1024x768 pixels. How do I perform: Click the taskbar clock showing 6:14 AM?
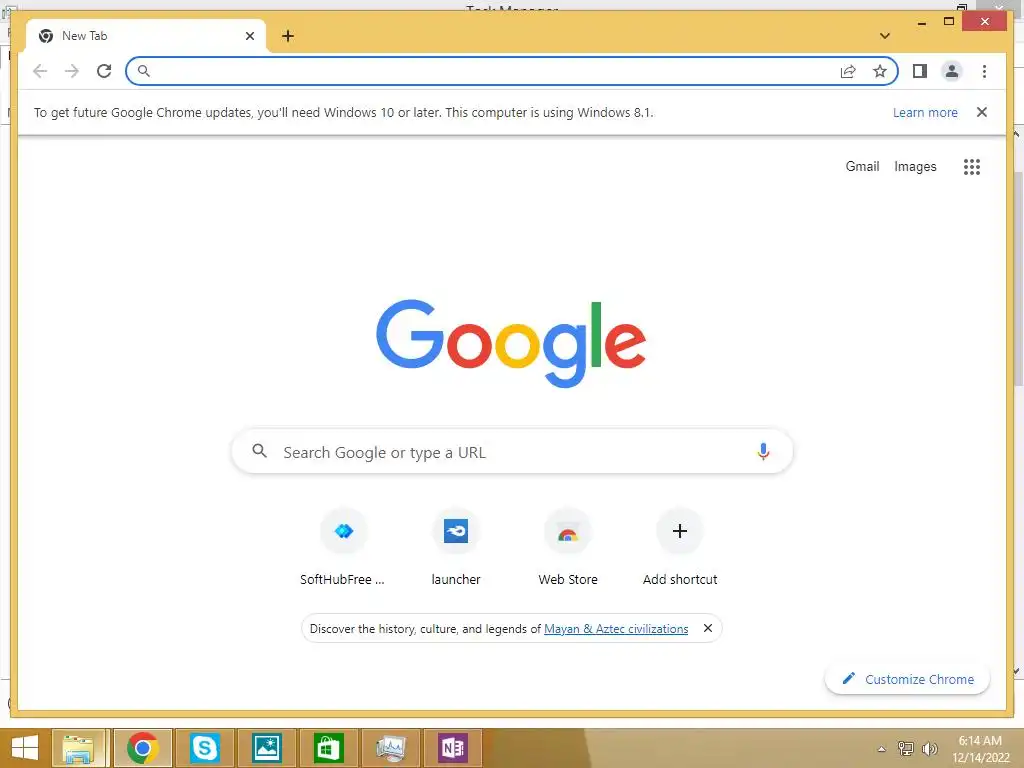pos(980,749)
